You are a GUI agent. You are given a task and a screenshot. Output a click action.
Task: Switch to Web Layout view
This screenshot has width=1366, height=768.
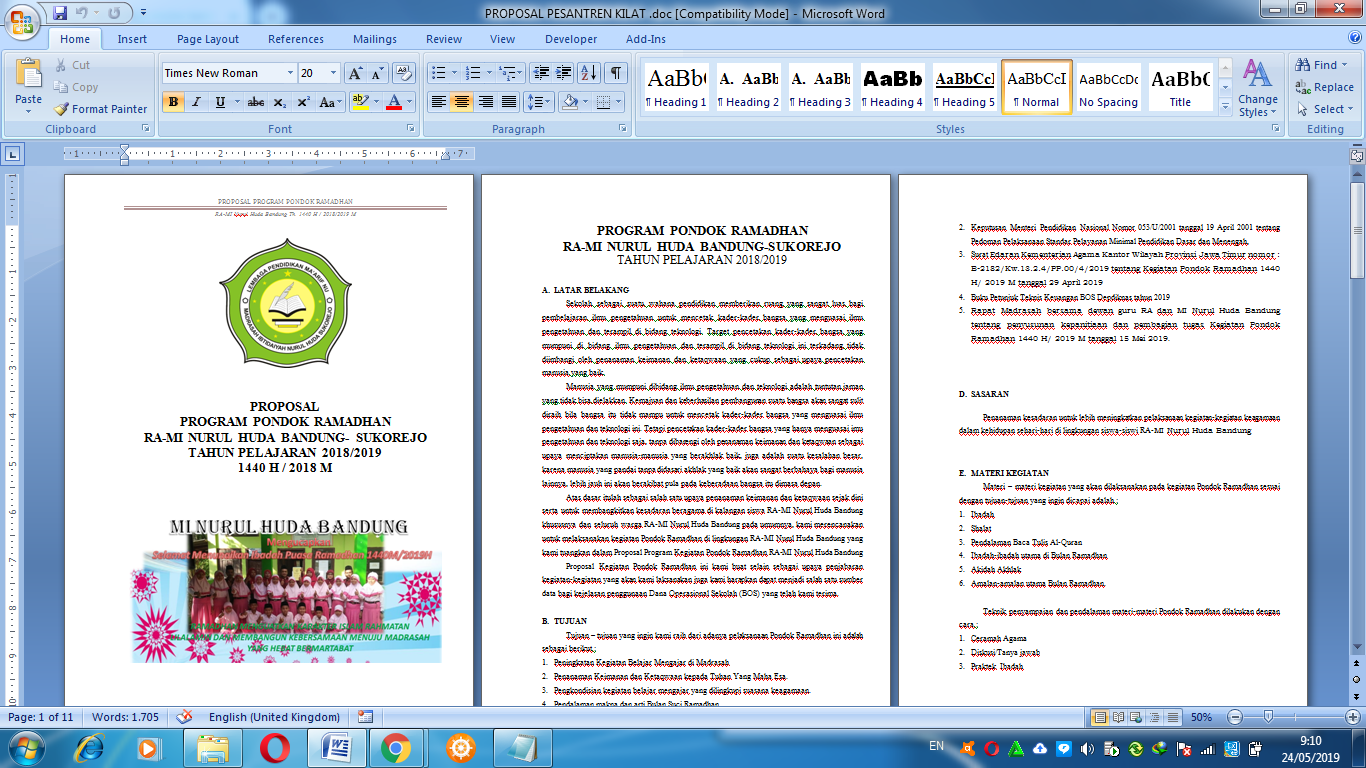coord(1137,717)
